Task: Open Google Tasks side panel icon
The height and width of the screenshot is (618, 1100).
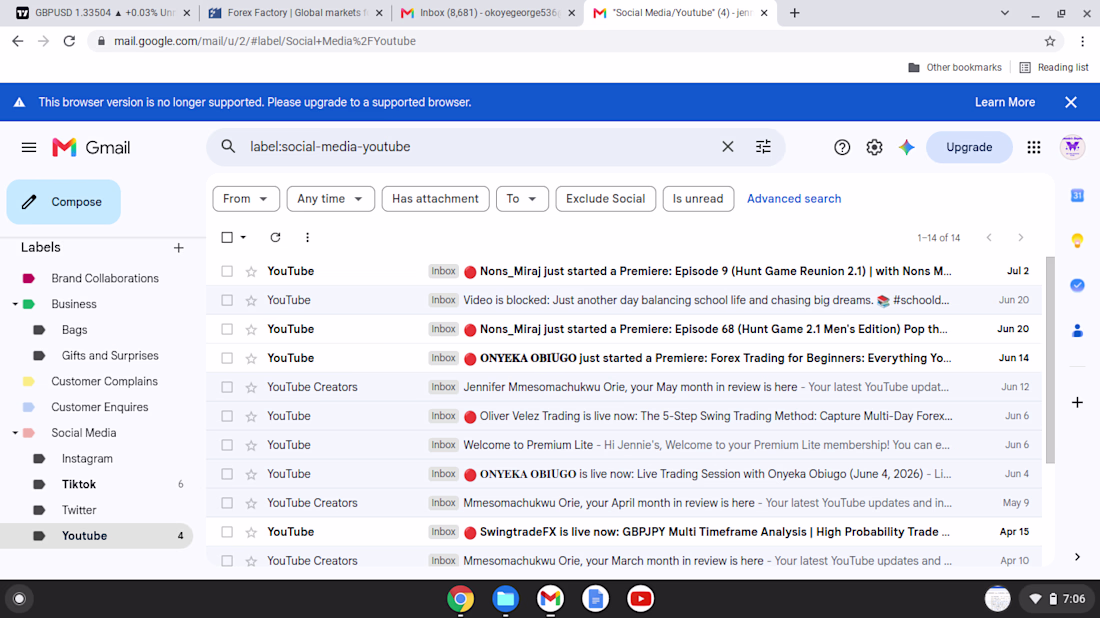Action: click(x=1077, y=285)
